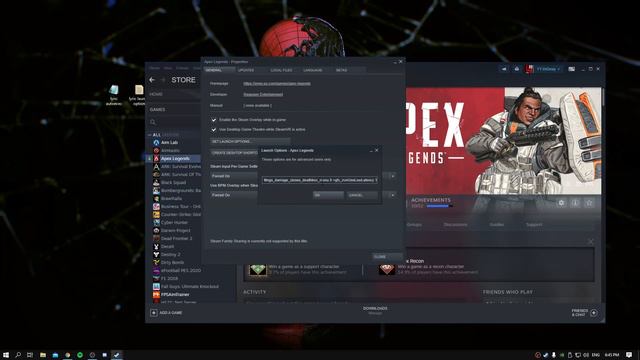Screen dimensions: 640x360
Task: Click Downloads Manage at bottom of Steam
Action: pyautogui.click(x=375, y=311)
